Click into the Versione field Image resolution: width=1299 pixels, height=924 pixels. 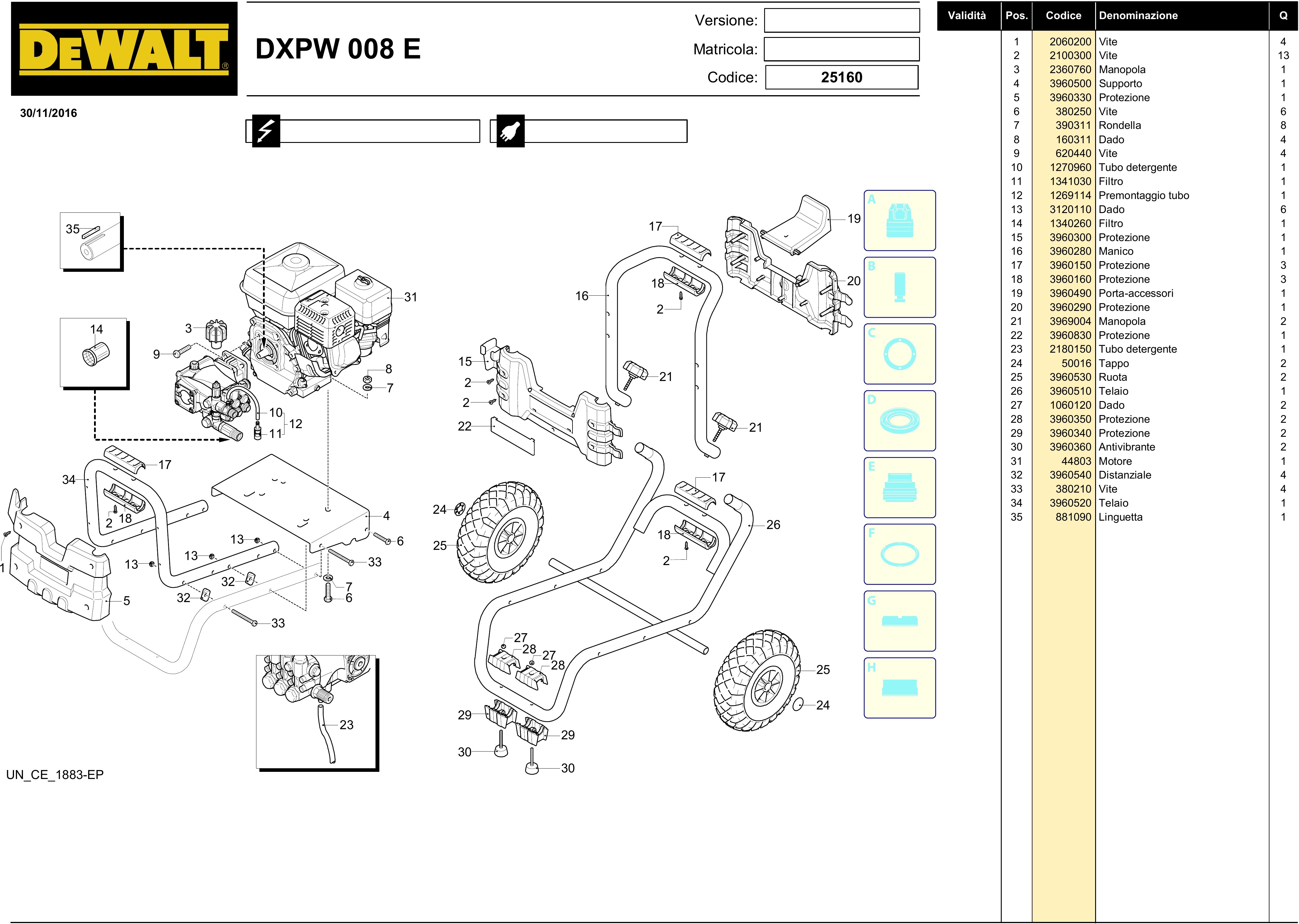click(841, 21)
